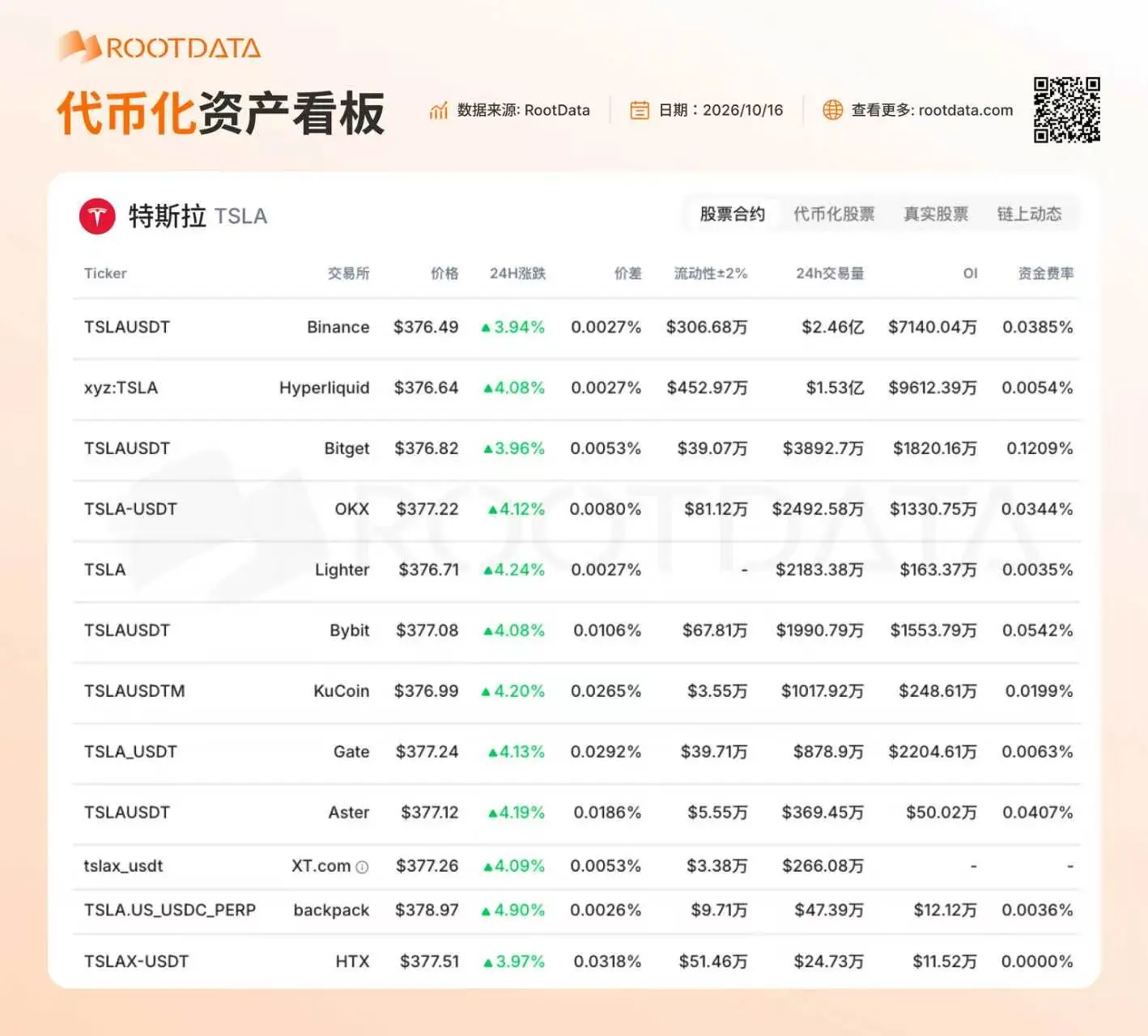This screenshot has width=1148, height=1036.
Task: Click the Aster exchange cell
Action: pyautogui.click(x=348, y=813)
